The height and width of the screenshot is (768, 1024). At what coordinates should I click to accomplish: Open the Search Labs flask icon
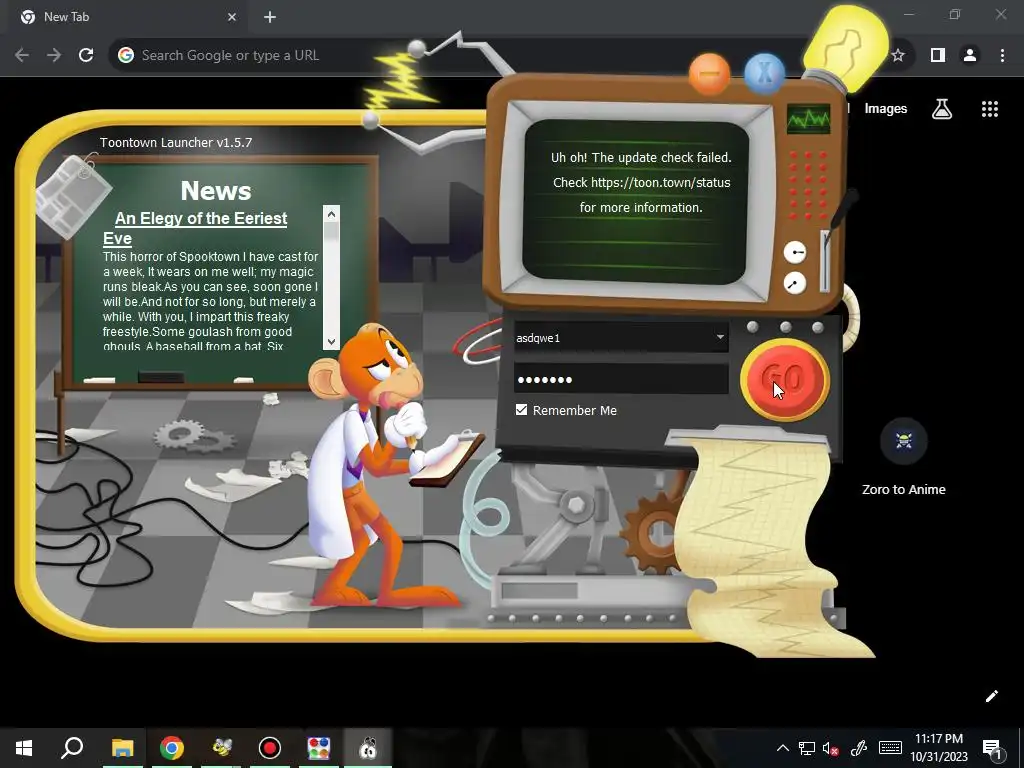coord(941,109)
